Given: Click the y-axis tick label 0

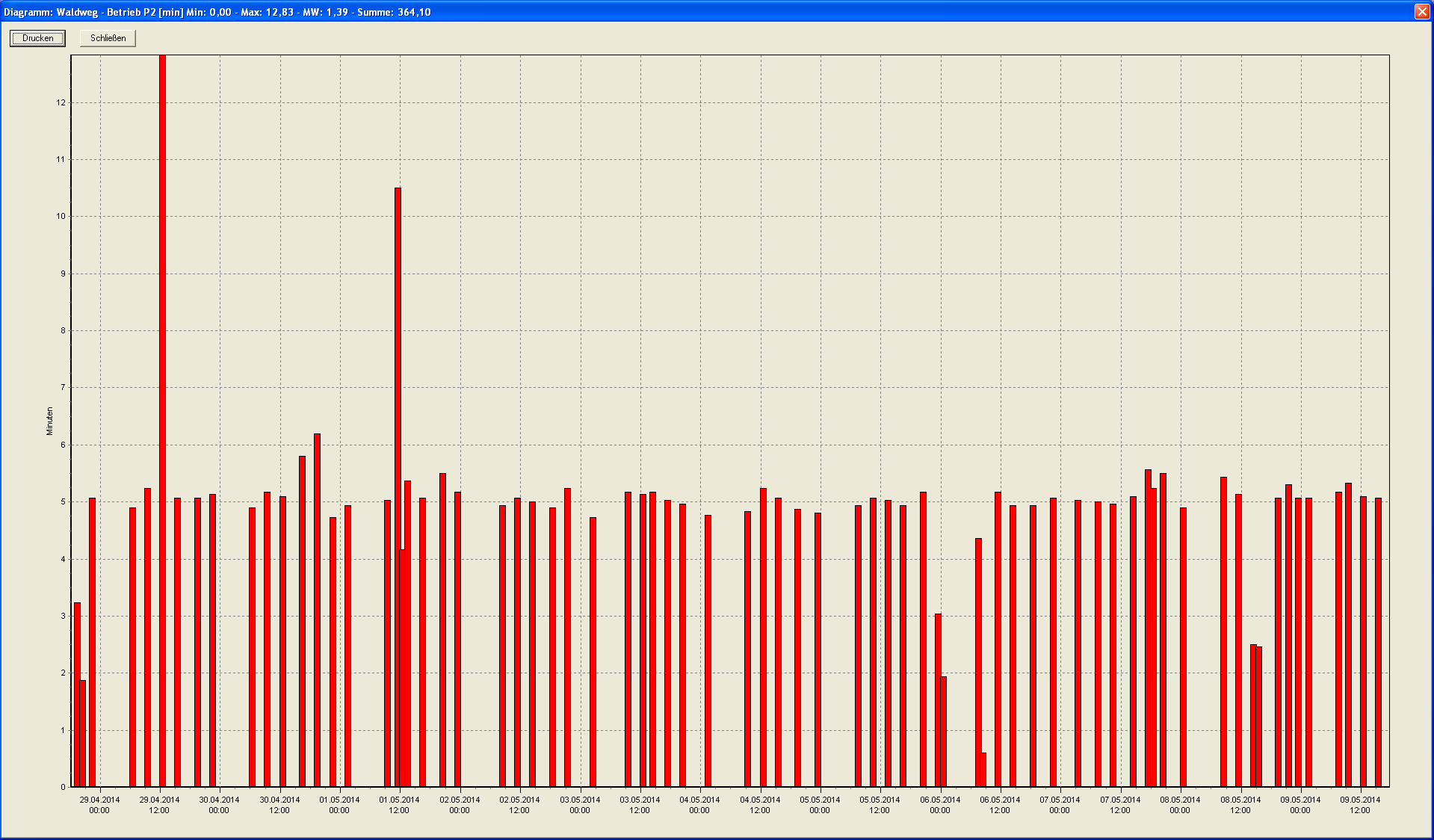Looking at the screenshot, I should [x=63, y=787].
